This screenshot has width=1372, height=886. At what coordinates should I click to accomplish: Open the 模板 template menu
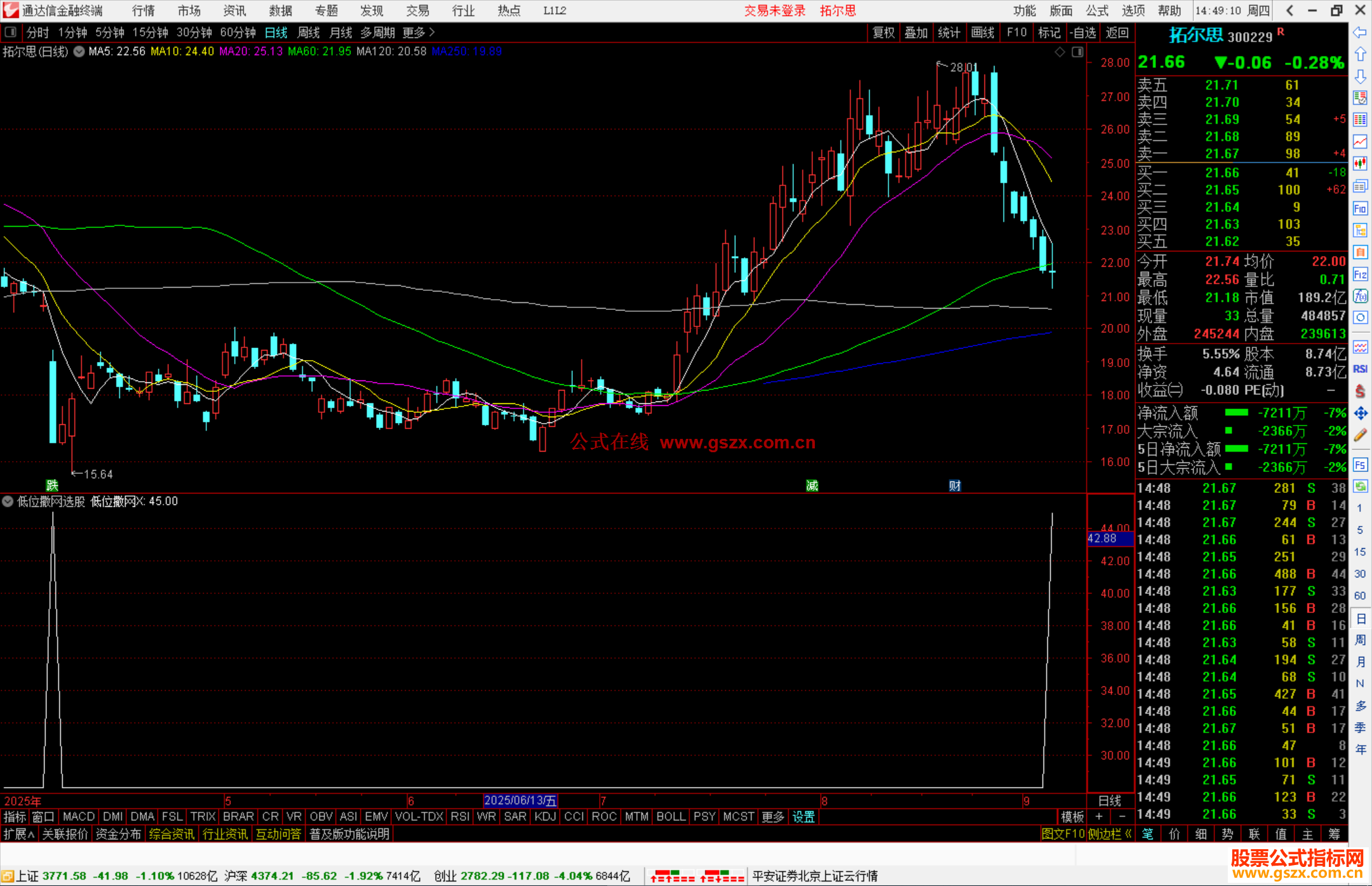pos(1072,817)
